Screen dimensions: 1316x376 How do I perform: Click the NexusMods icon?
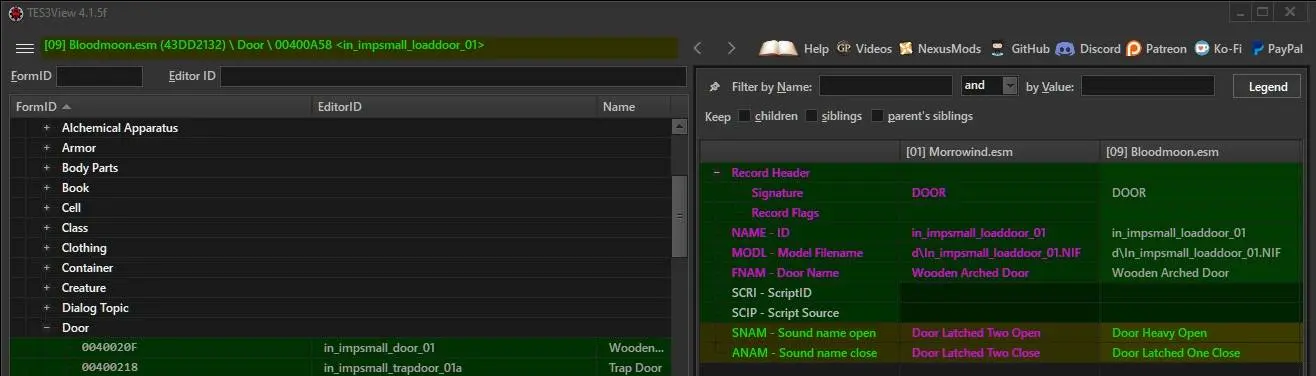click(x=906, y=48)
